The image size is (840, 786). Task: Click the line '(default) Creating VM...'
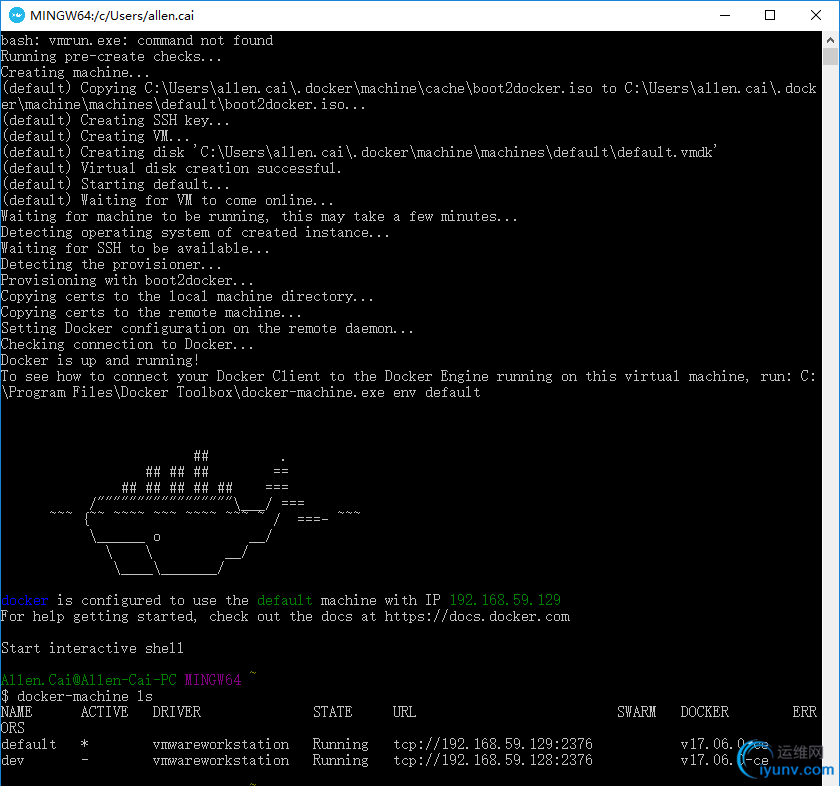coord(96,137)
